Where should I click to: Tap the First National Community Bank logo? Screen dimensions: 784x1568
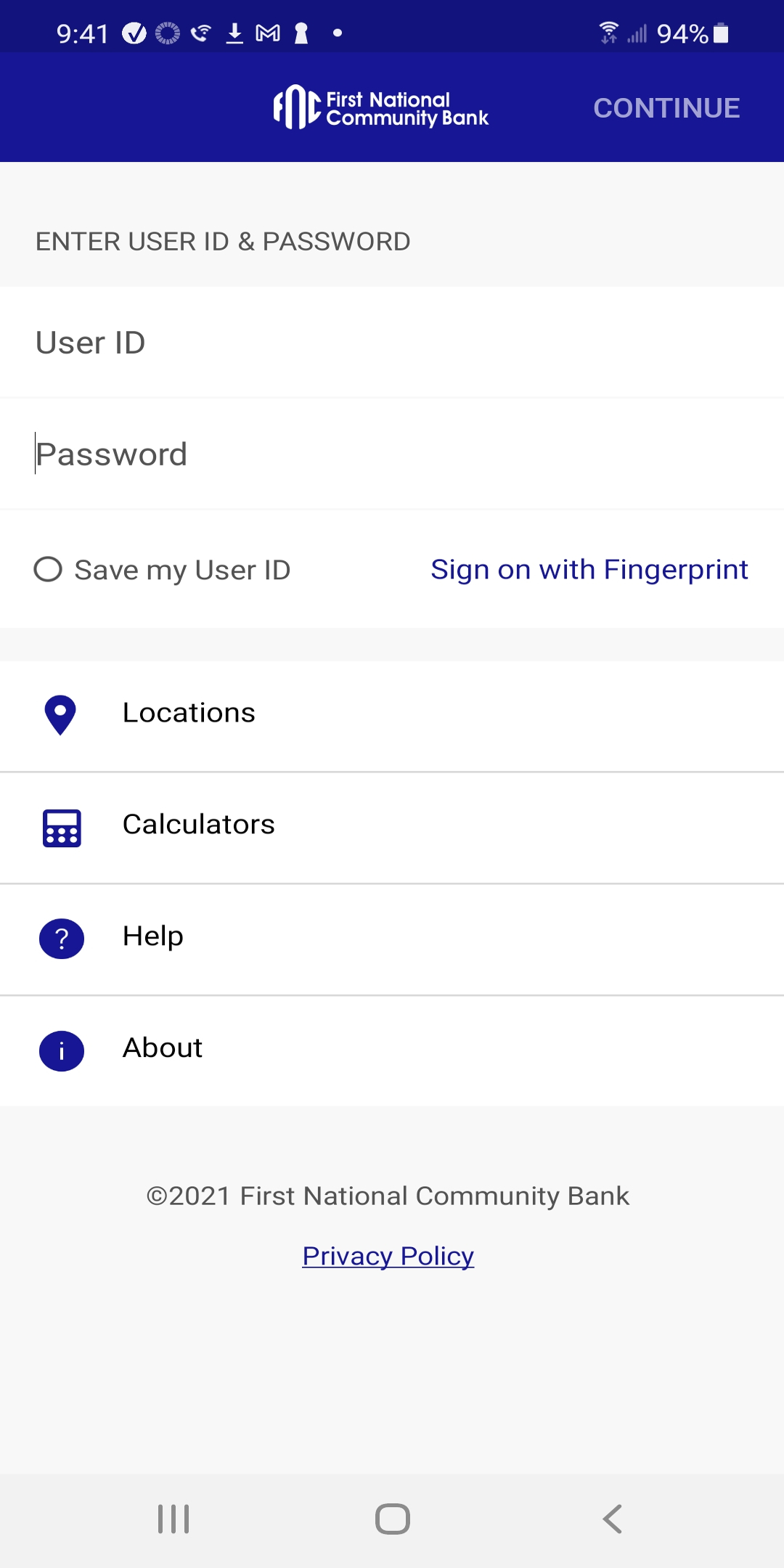coord(381,107)
